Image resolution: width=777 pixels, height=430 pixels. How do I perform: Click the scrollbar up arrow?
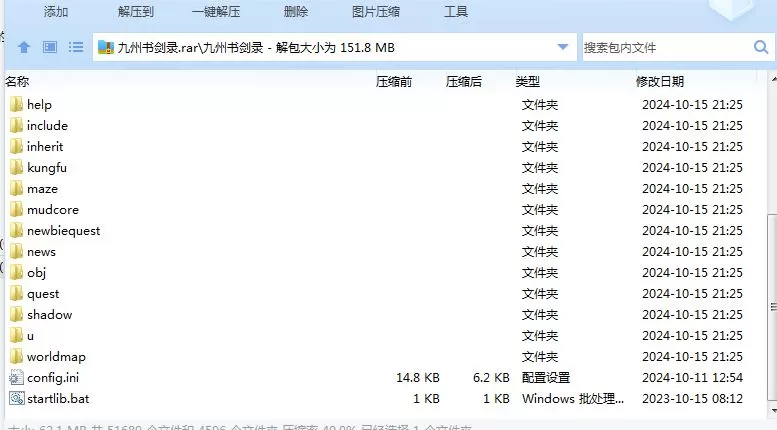773,79
